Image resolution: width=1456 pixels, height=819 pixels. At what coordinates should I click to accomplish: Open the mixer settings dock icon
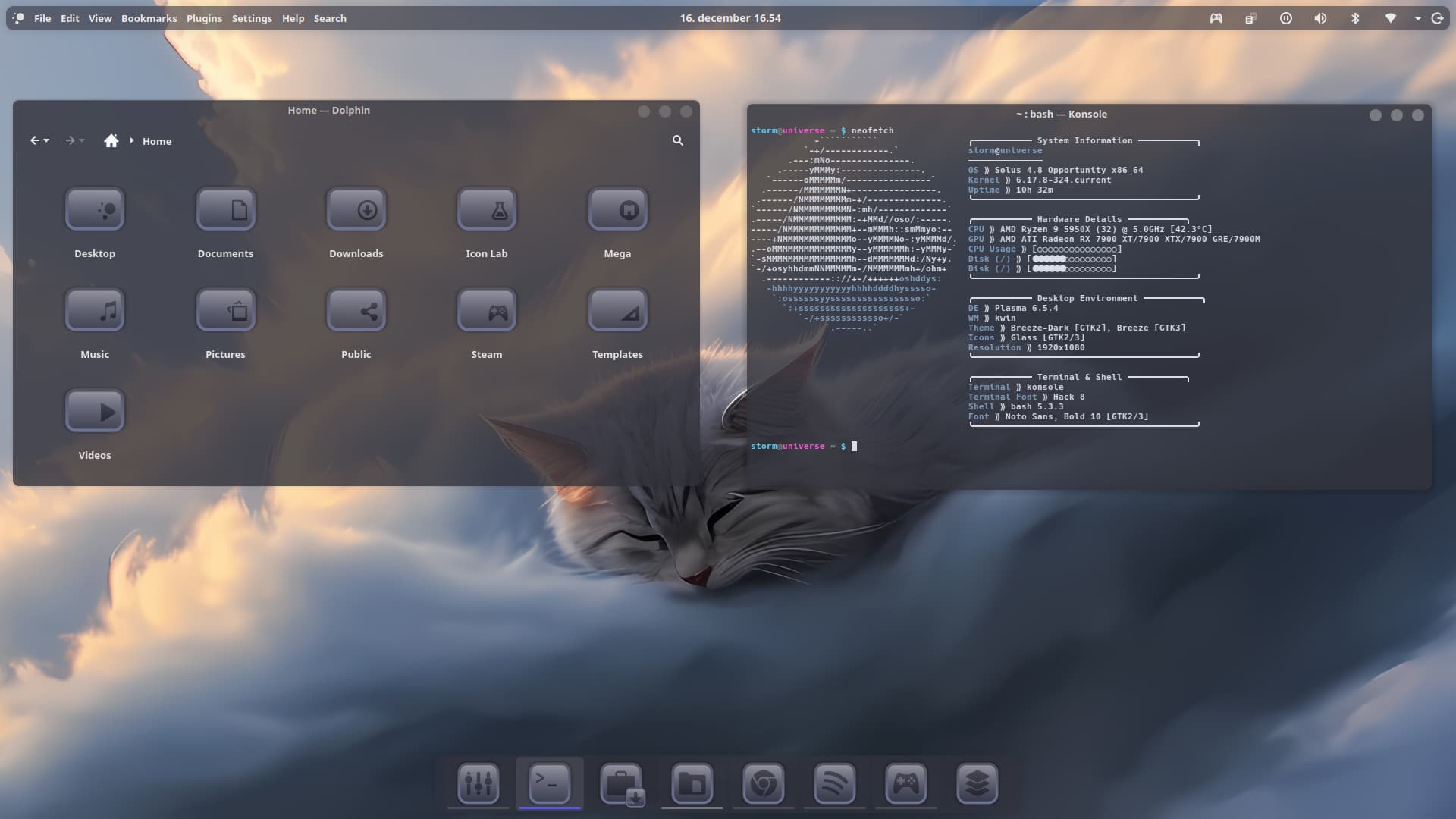pos(478,783)
